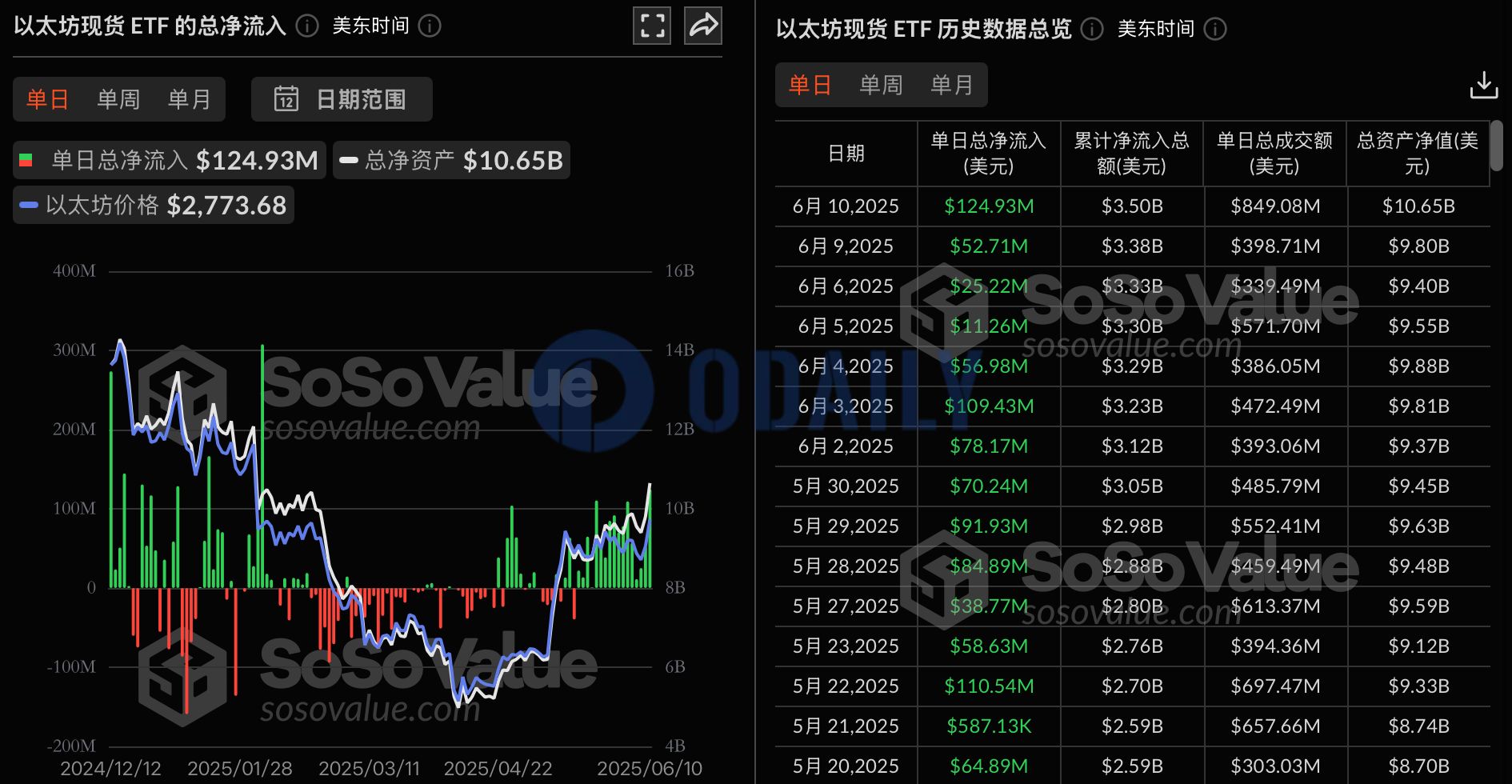Screen dimensions: 1512x784
Task: Click the table's vertical scrollbar thumb
Action: click(x=1496, y=146)
